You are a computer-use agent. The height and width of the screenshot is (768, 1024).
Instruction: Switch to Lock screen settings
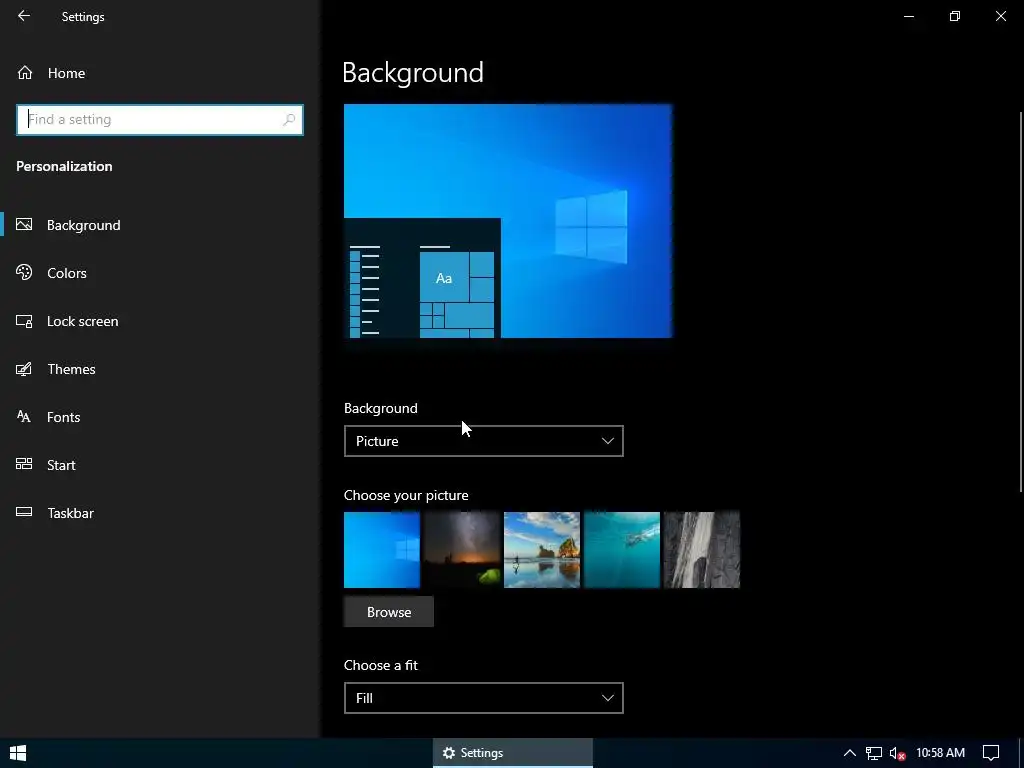pos(82,321)
